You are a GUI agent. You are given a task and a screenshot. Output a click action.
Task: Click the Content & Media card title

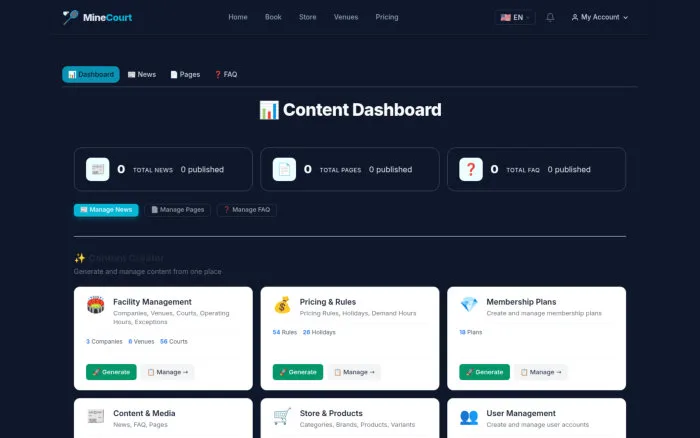[x=144, y=413]
